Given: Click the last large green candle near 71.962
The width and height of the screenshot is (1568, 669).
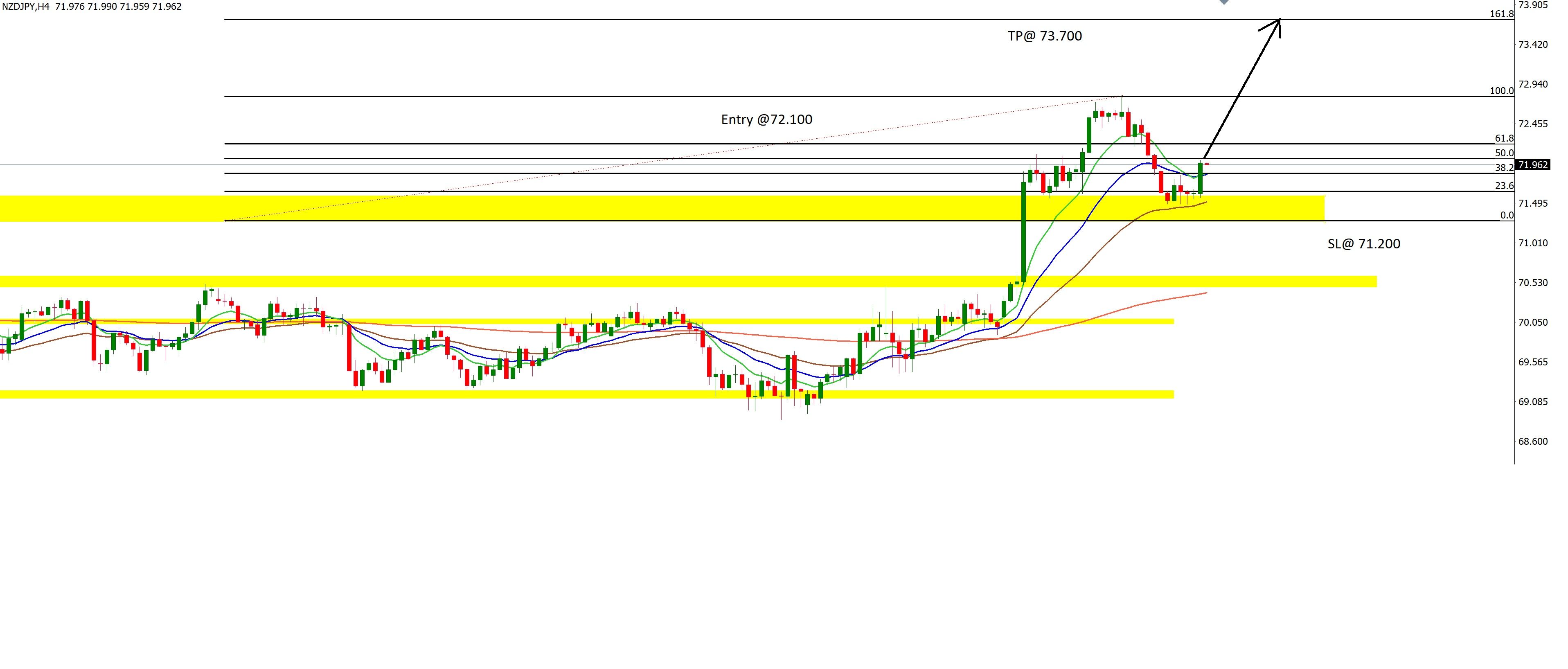Looking at the screenshot, I should [1201, 178].
